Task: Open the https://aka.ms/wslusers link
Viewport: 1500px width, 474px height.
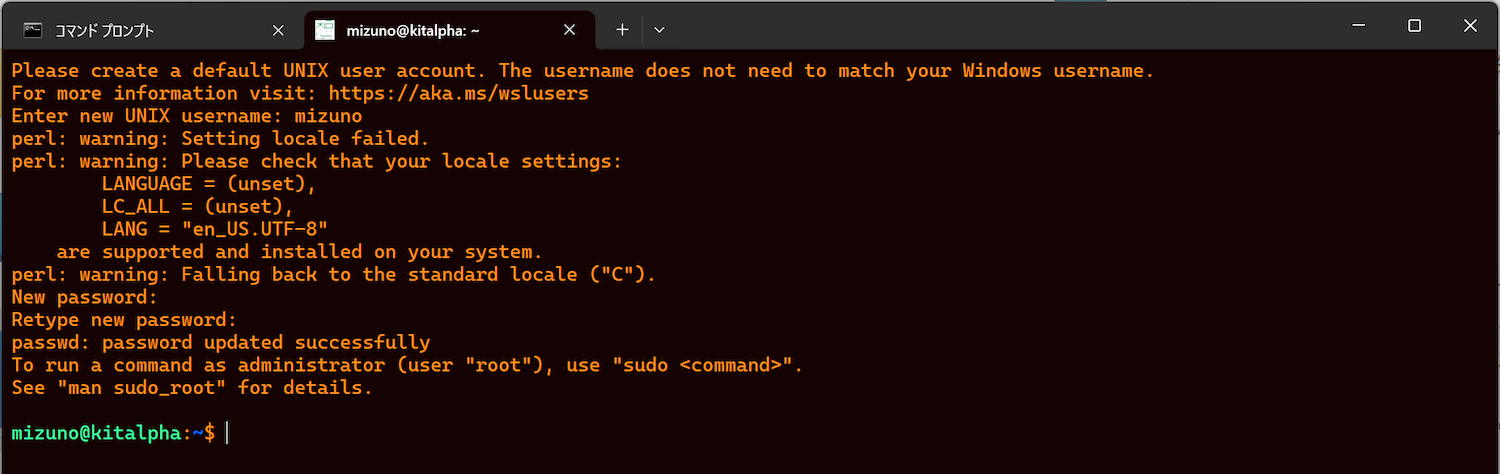Action: tap(459, 93)
